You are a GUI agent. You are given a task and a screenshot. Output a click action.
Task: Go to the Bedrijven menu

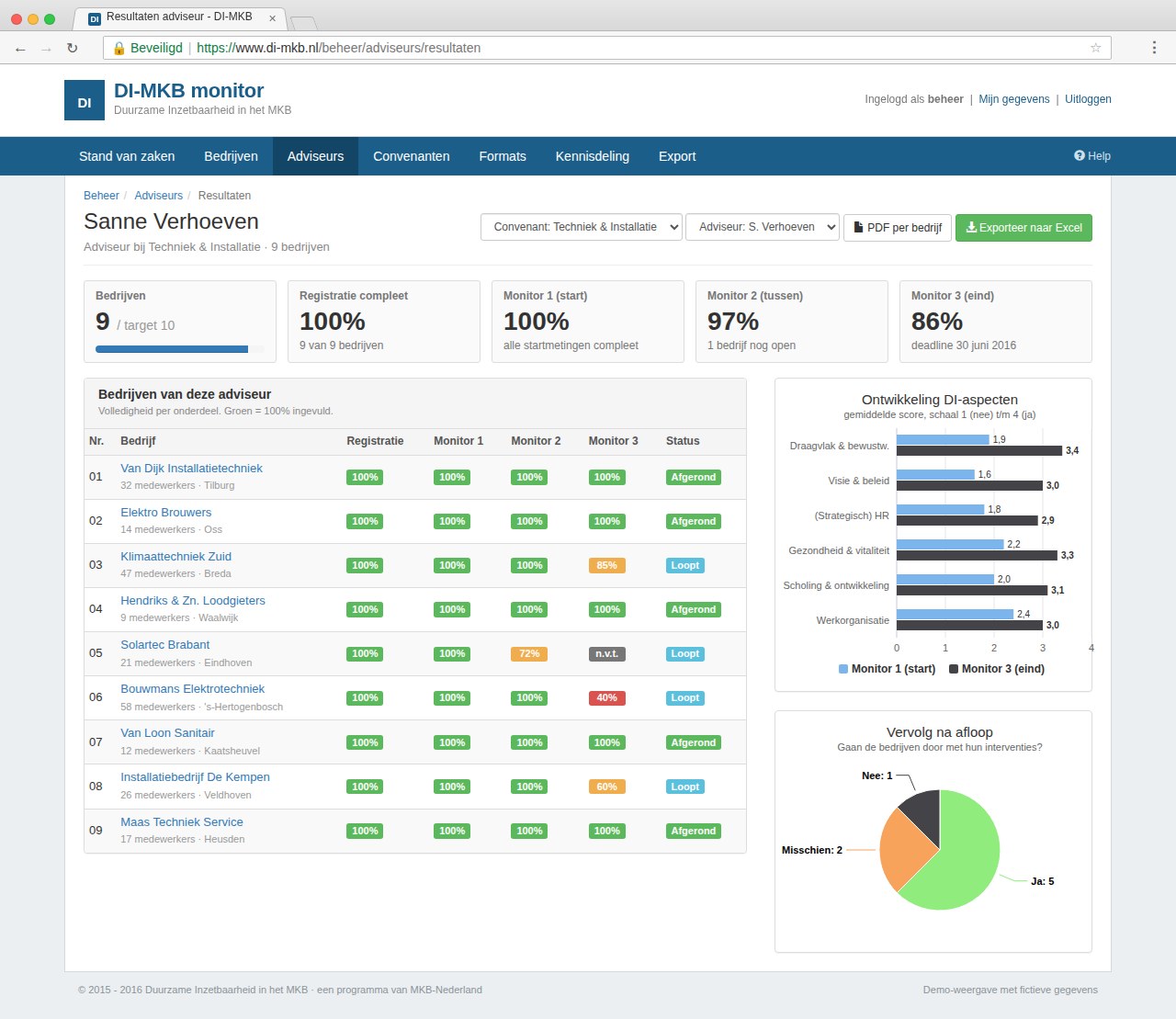[231, 156]
